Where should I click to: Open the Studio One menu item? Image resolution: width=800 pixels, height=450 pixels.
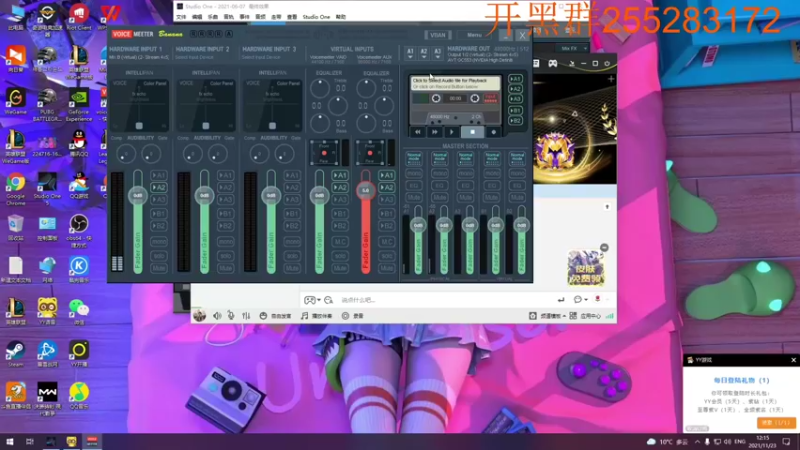[x=316, y=17]
